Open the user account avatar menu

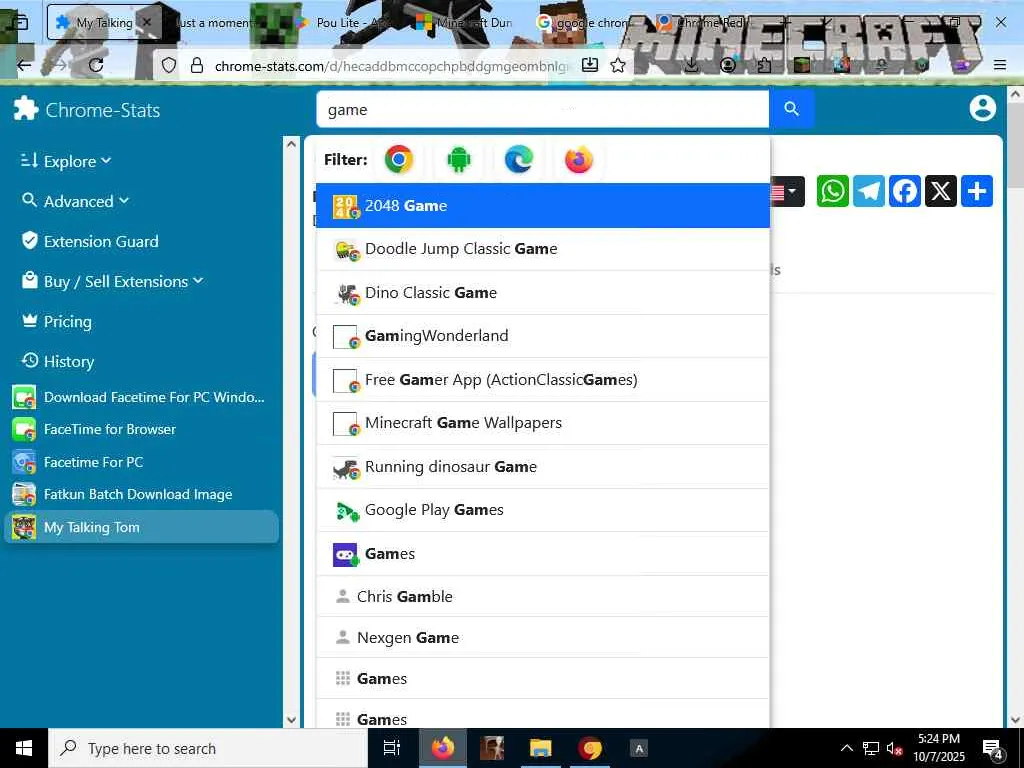(982, 108)
